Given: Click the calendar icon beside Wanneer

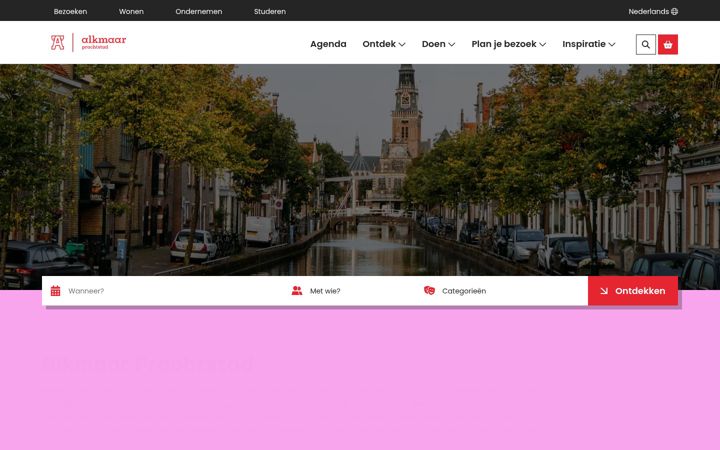Looking at the screenshot, I should [x=56, y=291].
